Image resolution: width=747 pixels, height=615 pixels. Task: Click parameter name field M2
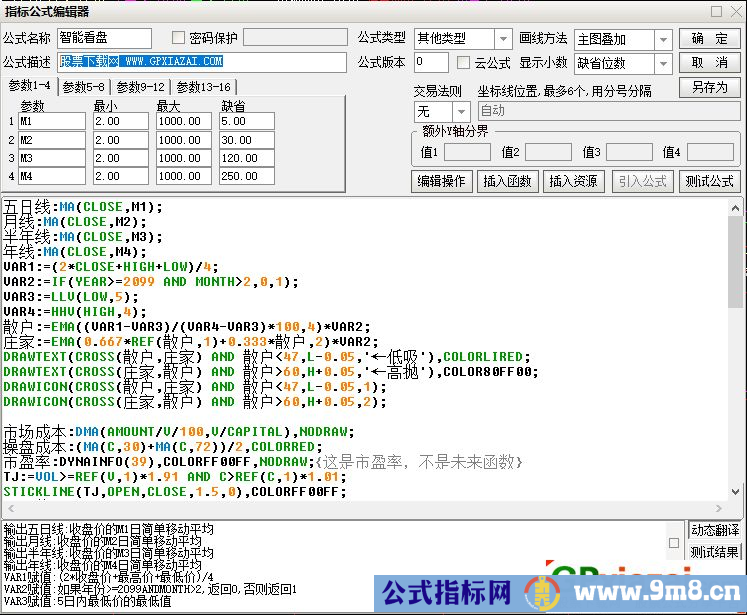(51, 140)
